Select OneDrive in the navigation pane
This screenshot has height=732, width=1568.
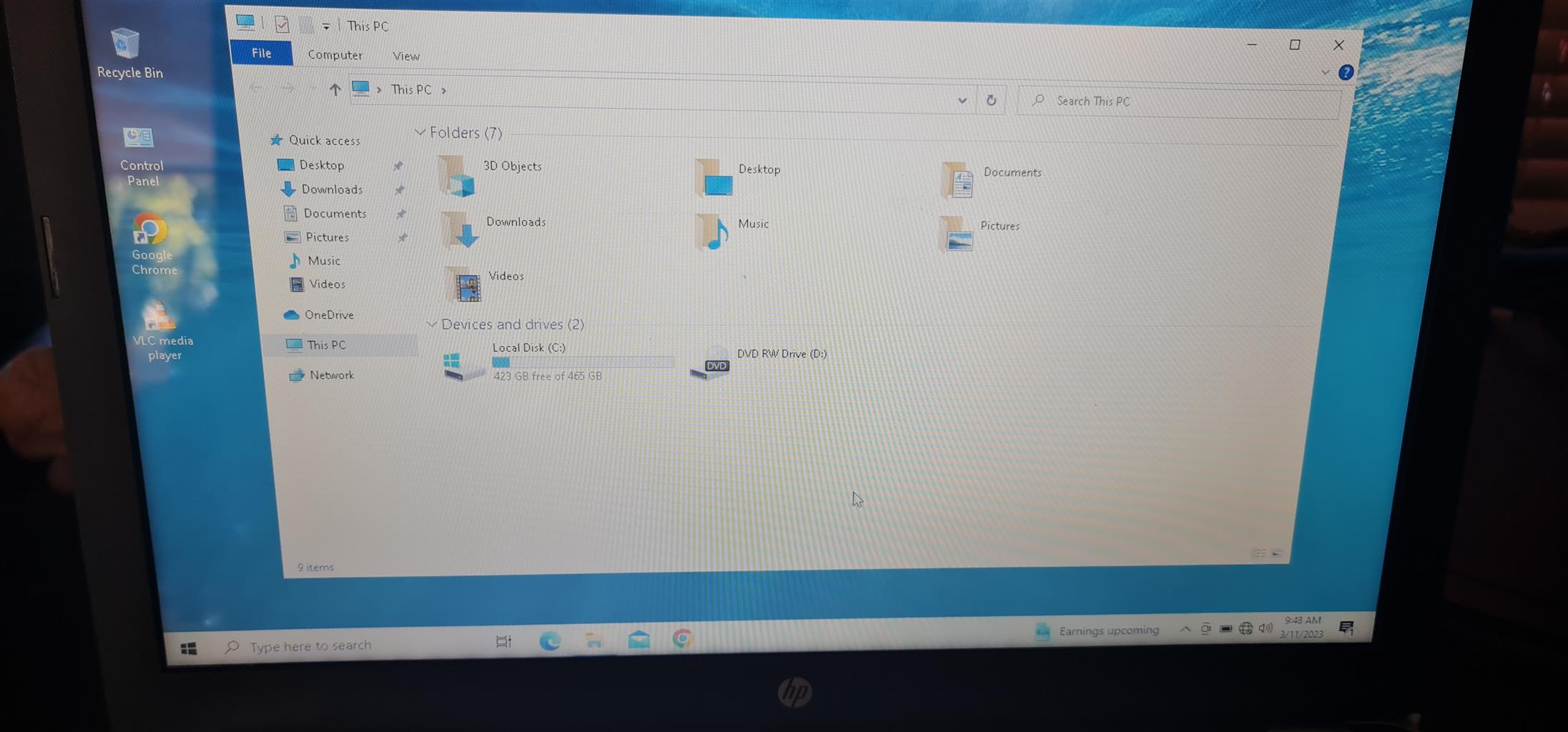(x=328, y=315)
